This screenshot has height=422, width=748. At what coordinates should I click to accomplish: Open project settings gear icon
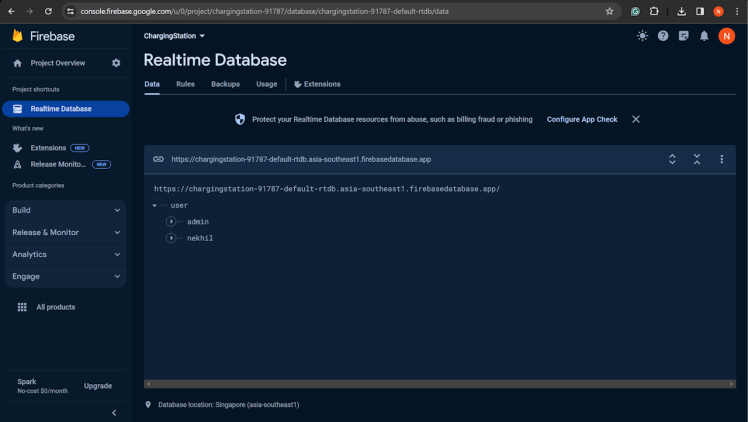tap(116, 63)
